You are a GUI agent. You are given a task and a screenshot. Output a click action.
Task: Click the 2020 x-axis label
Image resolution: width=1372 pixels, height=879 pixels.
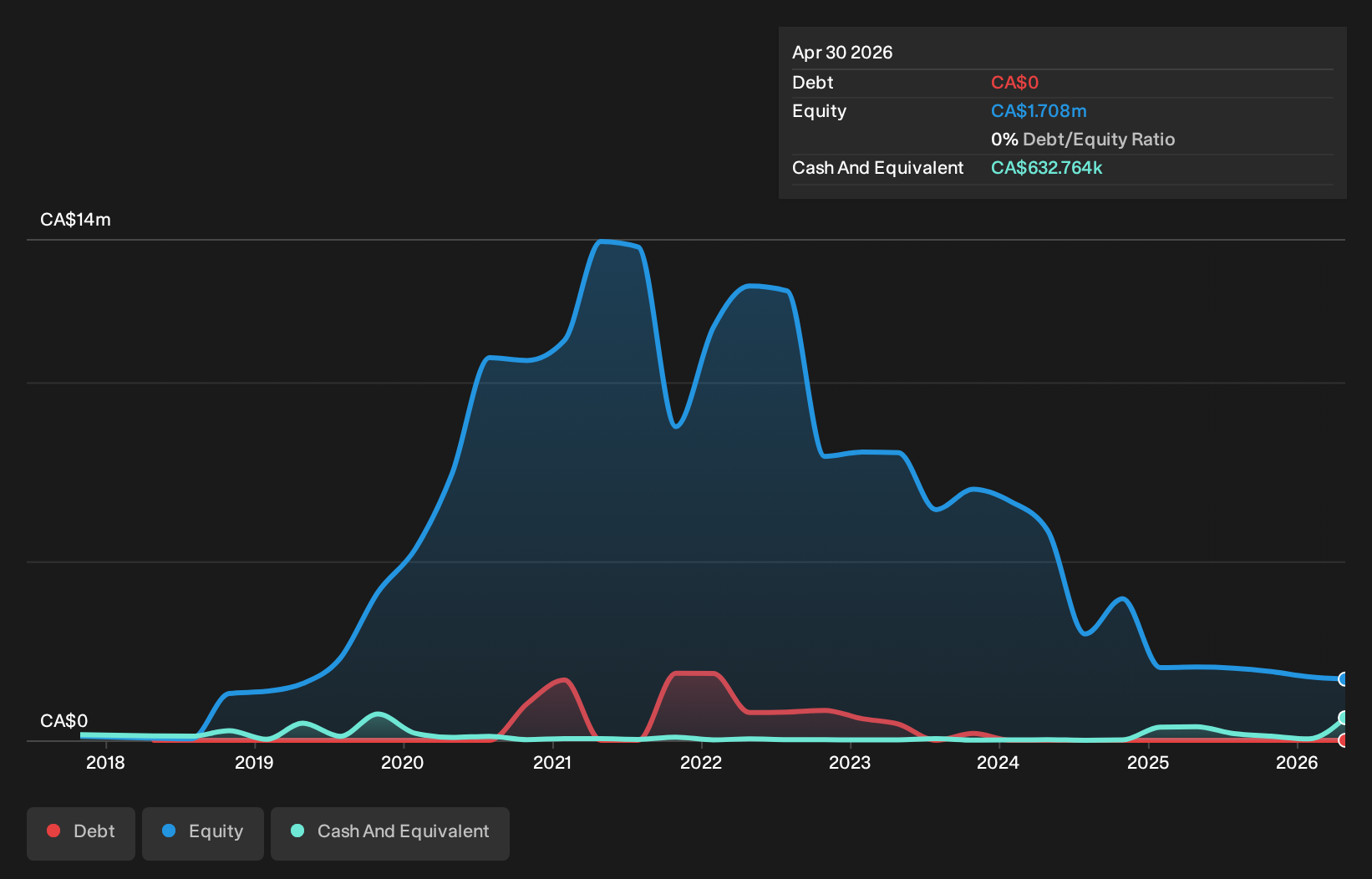pos(403,763)
